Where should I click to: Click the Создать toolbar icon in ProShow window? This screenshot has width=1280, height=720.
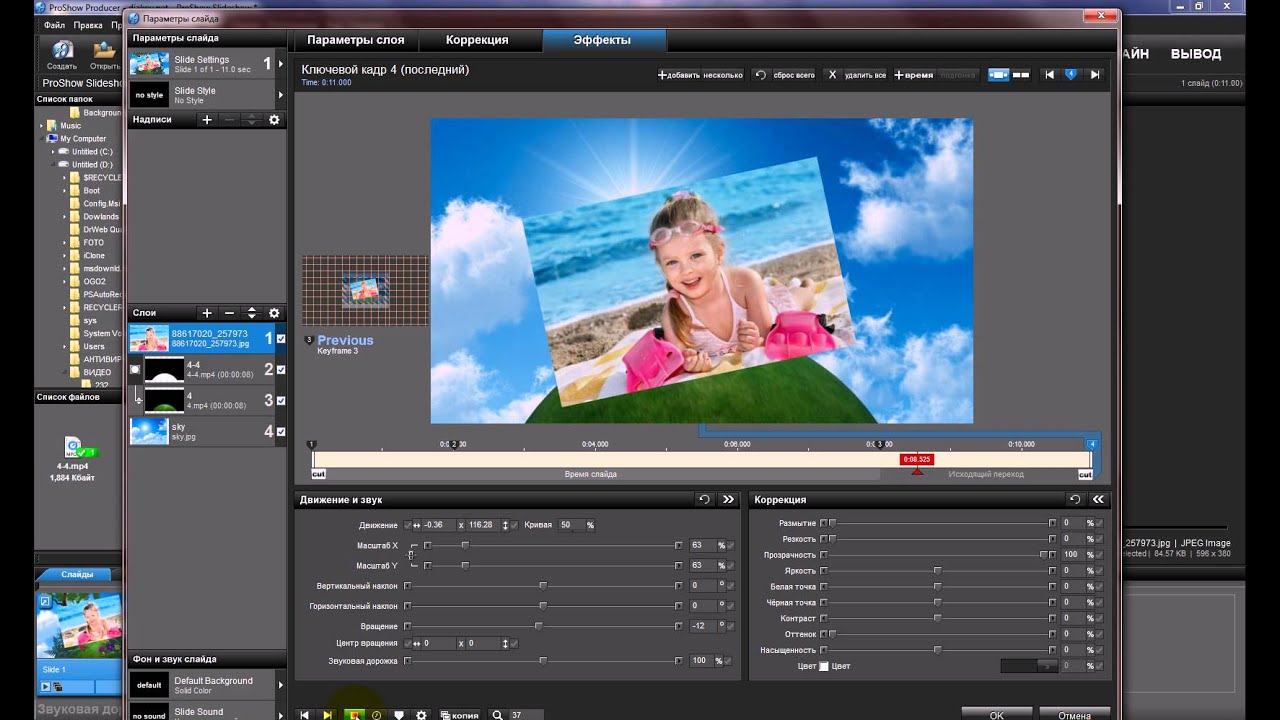pyautogui.click(x=62, y=55)
